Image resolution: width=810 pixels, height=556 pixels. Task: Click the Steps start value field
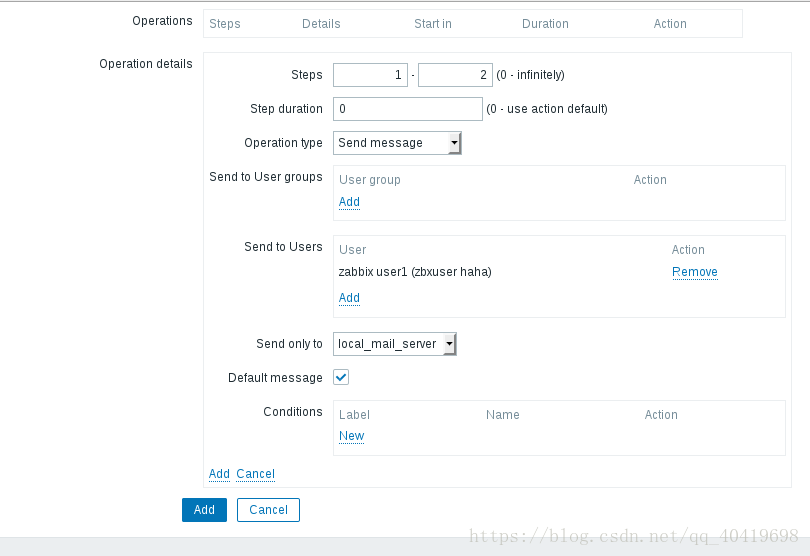pyautogui.click(x=370, y=75)
